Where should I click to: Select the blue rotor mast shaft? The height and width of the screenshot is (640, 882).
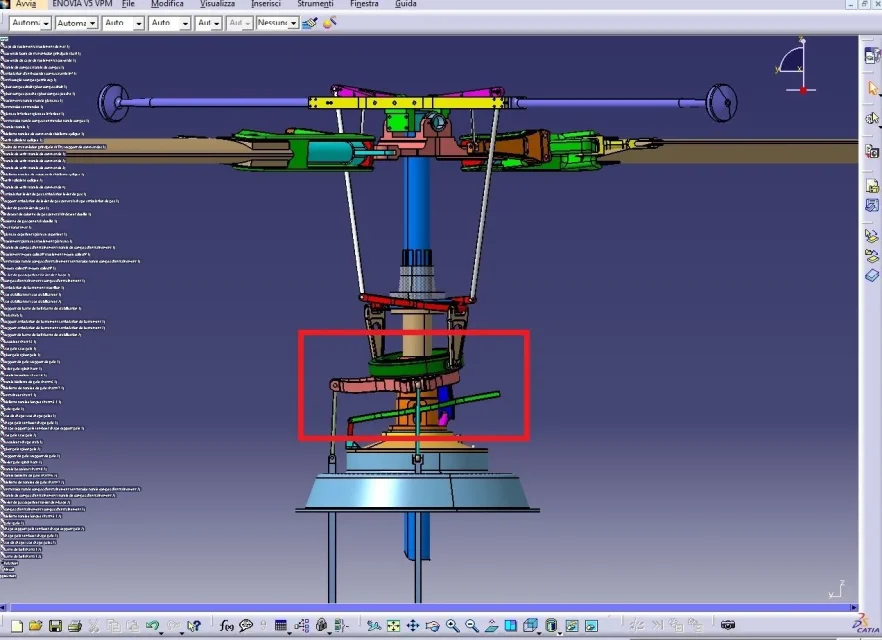(x=417, y=202)
